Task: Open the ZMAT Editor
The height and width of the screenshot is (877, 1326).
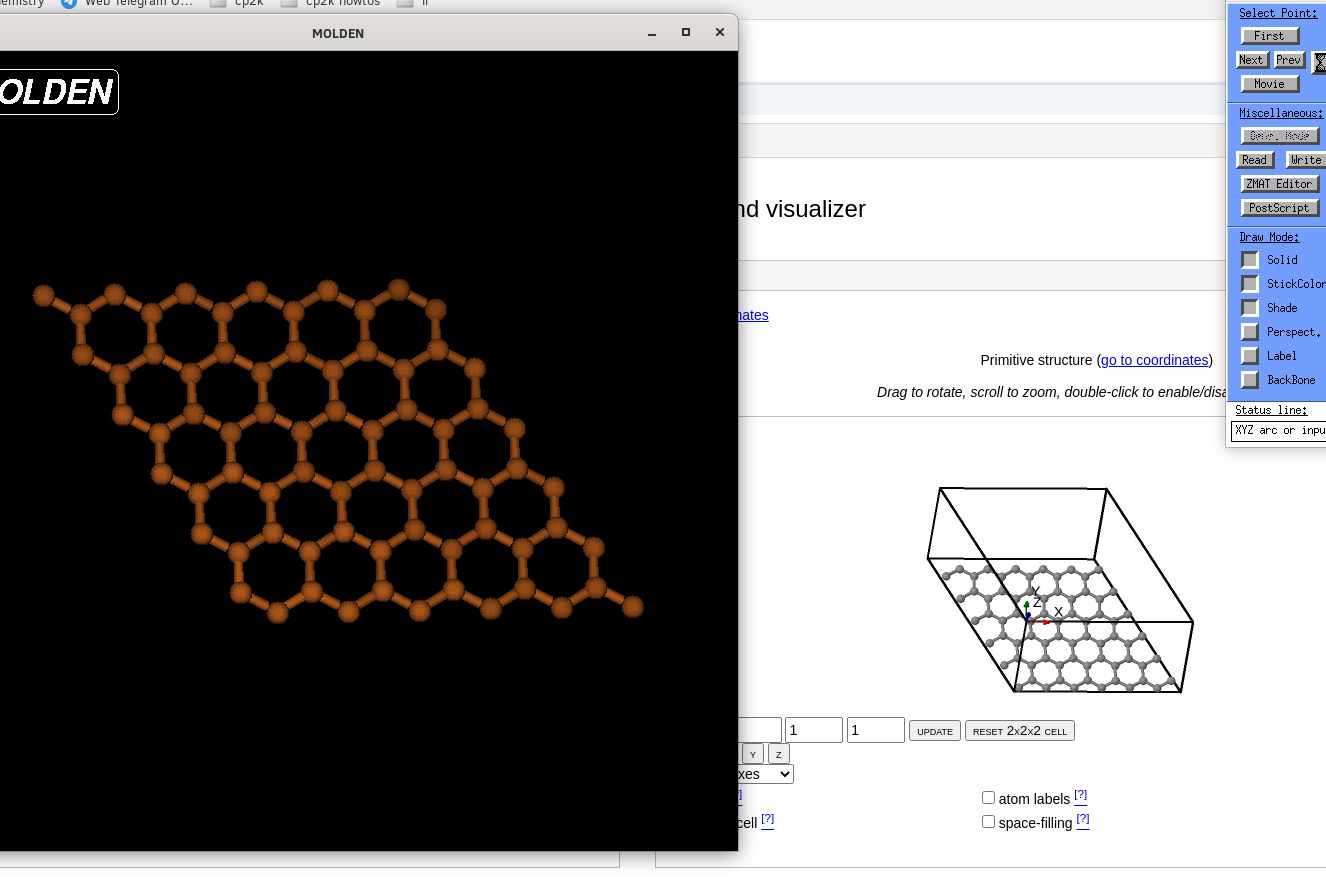Action: (x=1279, y=183)
